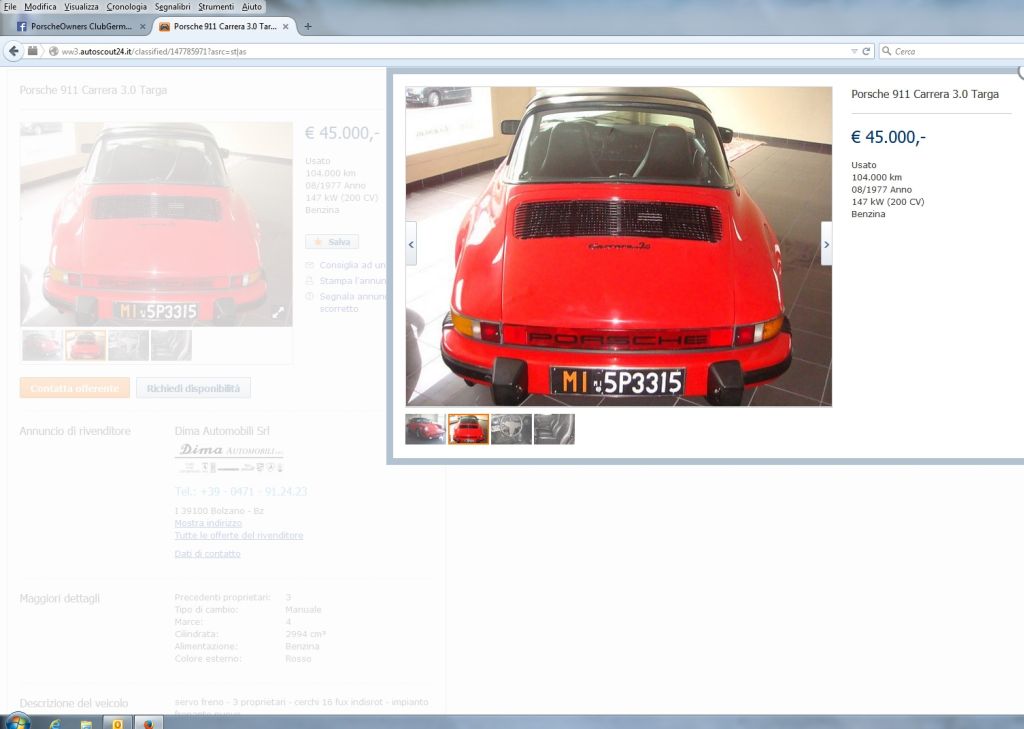Image resolution: width=1024 pixels, height=729 pixels.
Task: Close the Porsche 911 Carrera tab
Action: click(285, 27)
